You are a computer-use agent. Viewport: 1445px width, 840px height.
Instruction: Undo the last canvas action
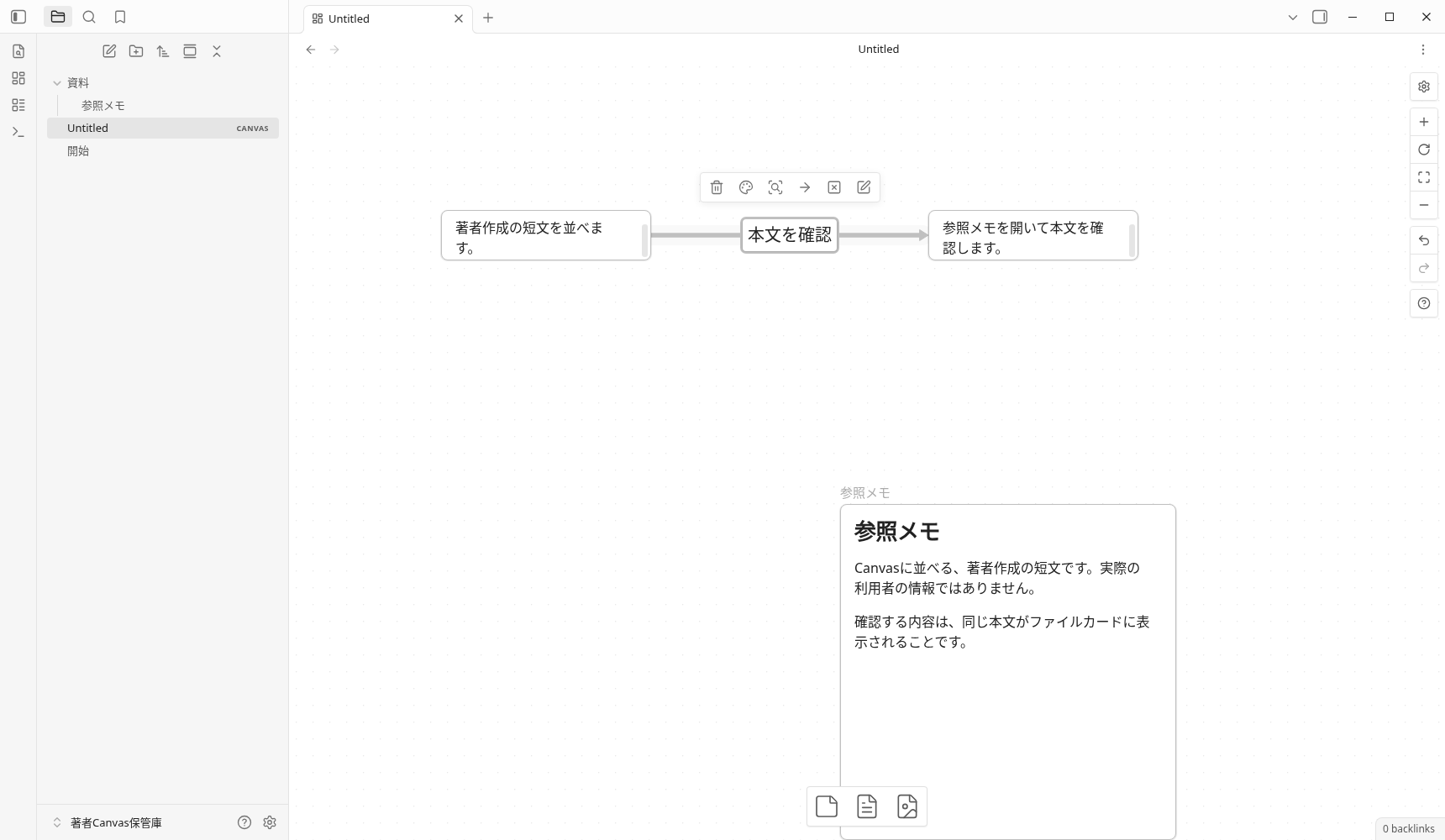[x=1424, y=240]
